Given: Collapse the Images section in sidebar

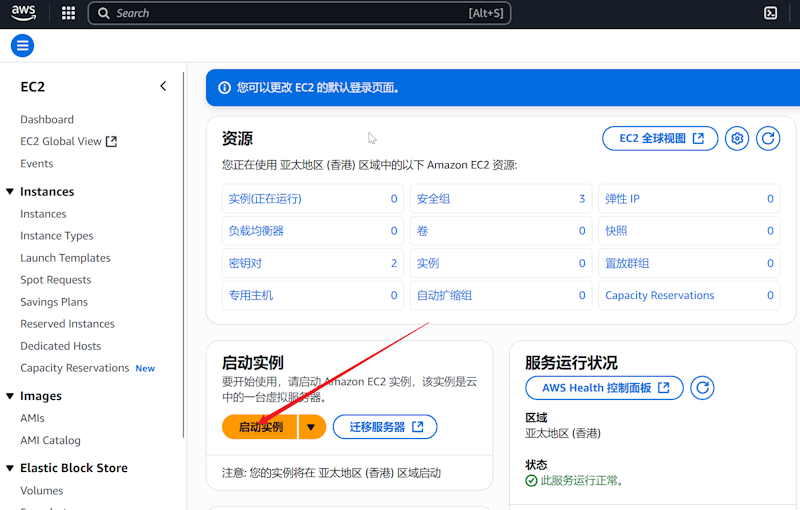Looking at the screenshot, I should (10, 396).
